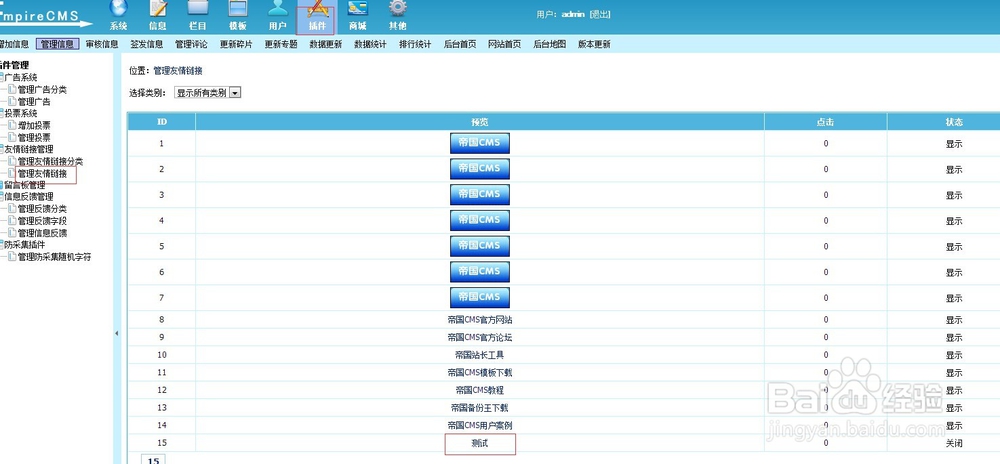1000x464 pixels.
Task: Collapse the 友情链接管理 tree folder
Action: point(2,149)
